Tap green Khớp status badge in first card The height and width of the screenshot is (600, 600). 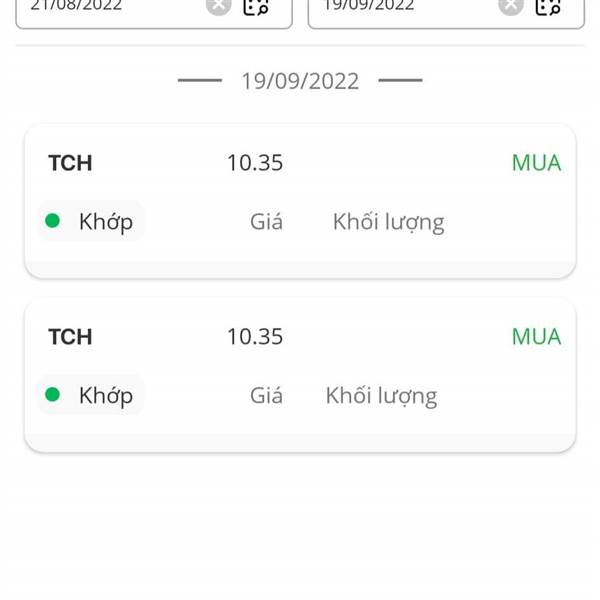(91, 221)
